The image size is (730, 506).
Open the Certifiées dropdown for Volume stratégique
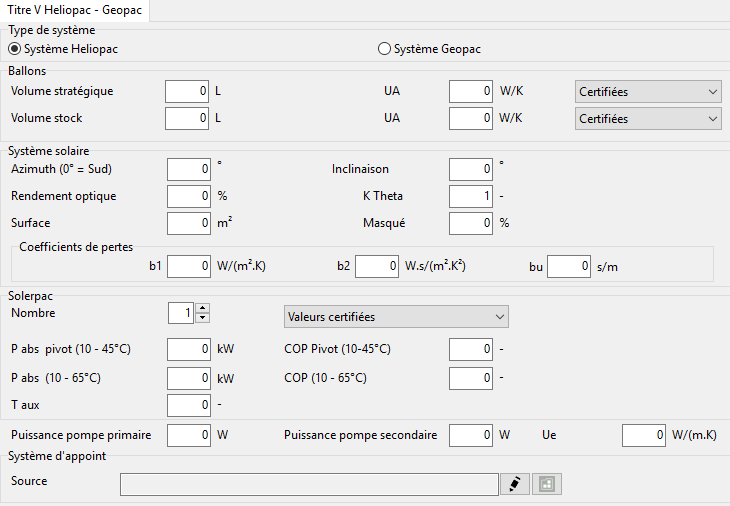tap(648, 92)
